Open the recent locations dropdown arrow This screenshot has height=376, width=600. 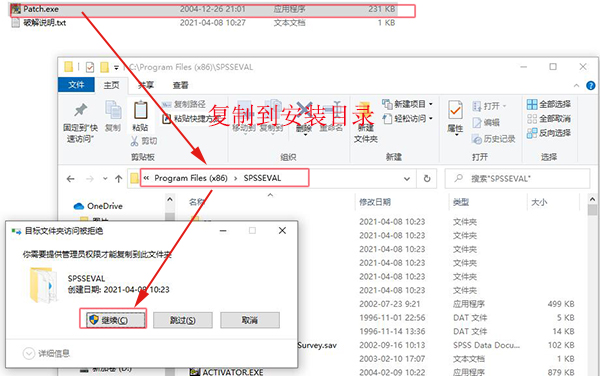(x=105, y=179)
